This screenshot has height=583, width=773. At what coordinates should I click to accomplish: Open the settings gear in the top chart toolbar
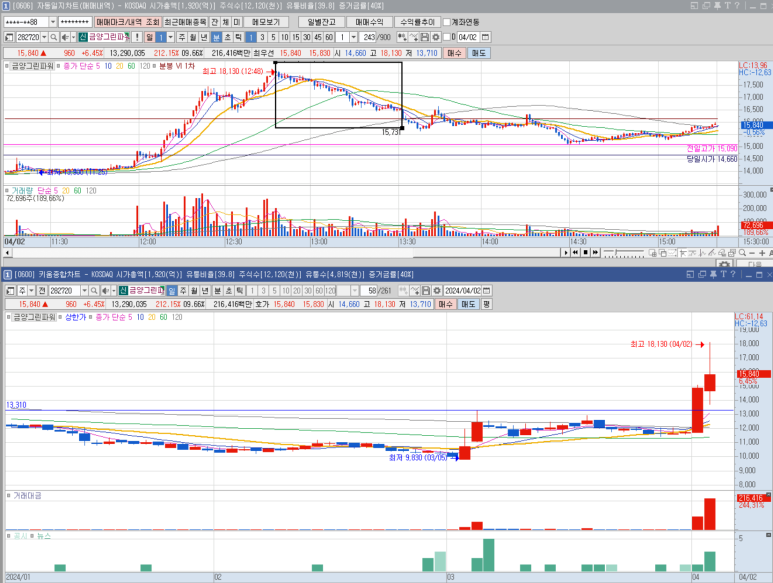click(x=436, y=37)
